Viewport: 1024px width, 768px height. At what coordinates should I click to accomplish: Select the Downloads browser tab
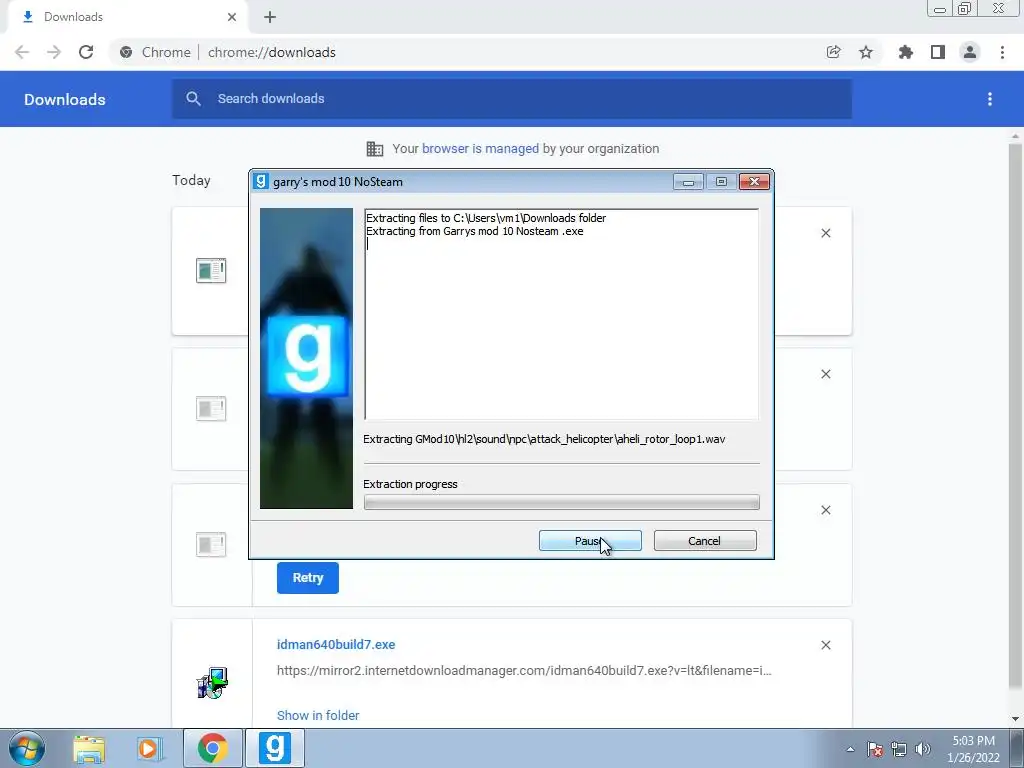(127, 17)
